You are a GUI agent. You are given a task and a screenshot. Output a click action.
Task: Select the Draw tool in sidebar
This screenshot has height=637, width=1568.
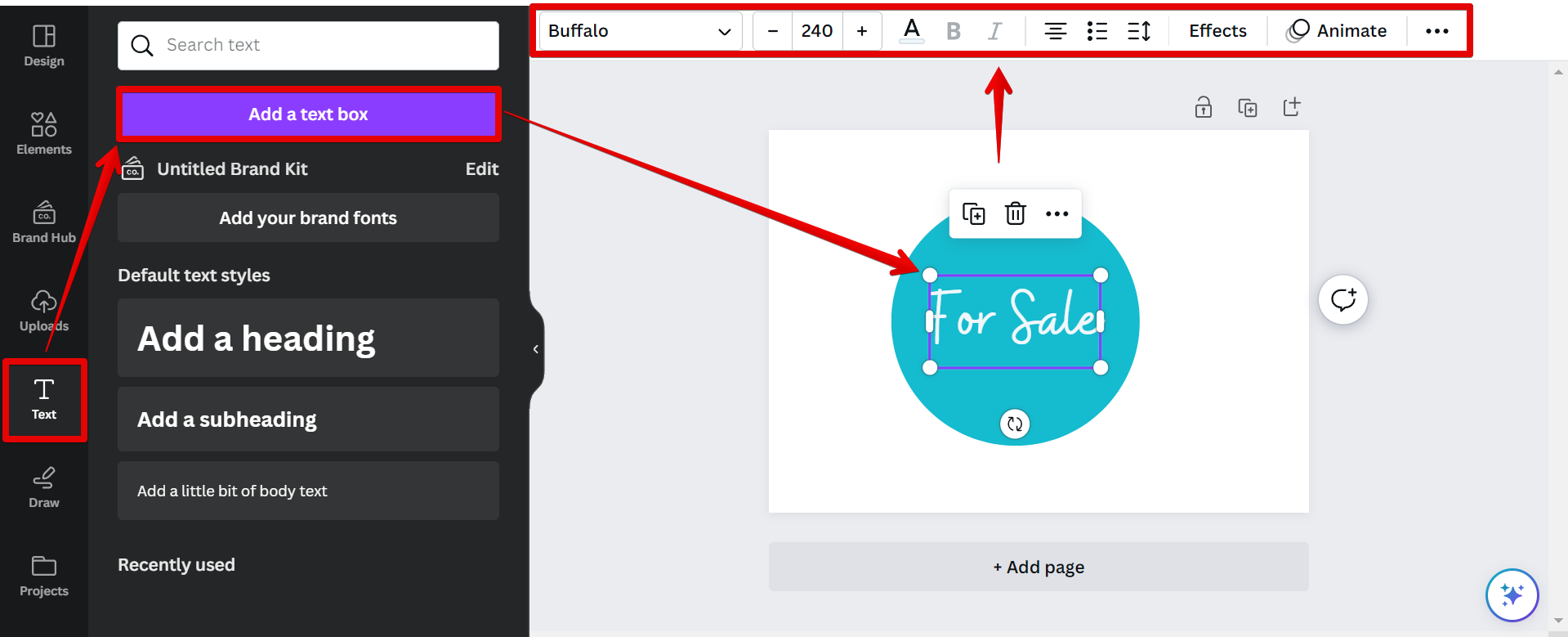pyautogui.click(x=44, y=487)
